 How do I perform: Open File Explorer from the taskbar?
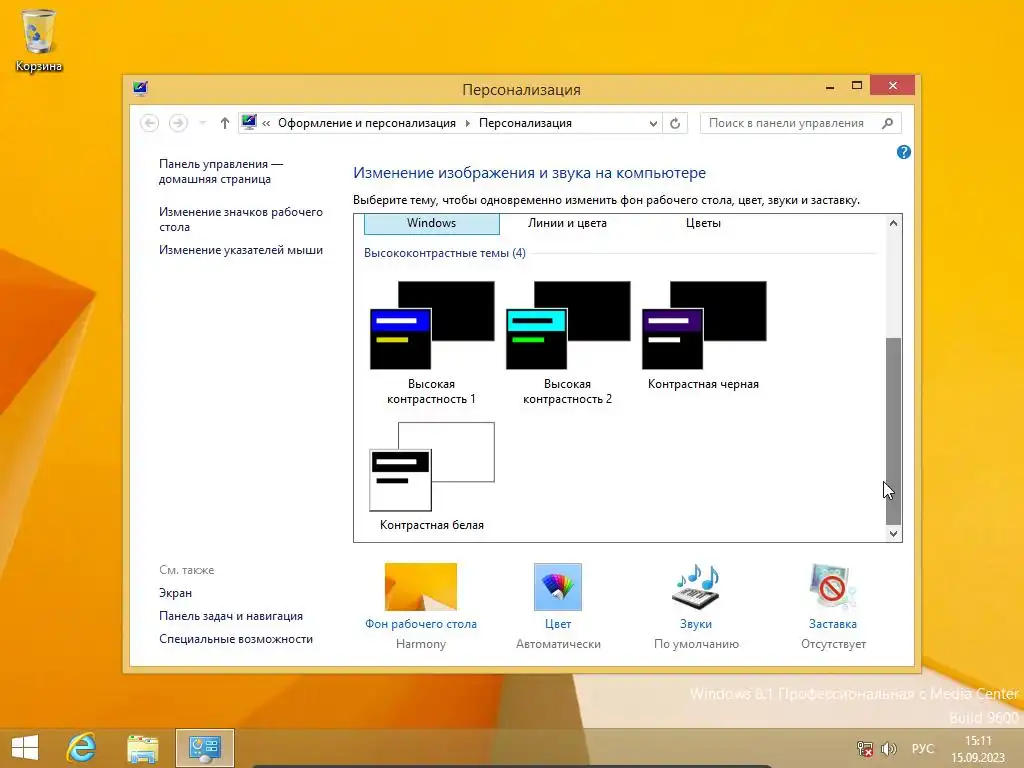click(x=142, y=748)
